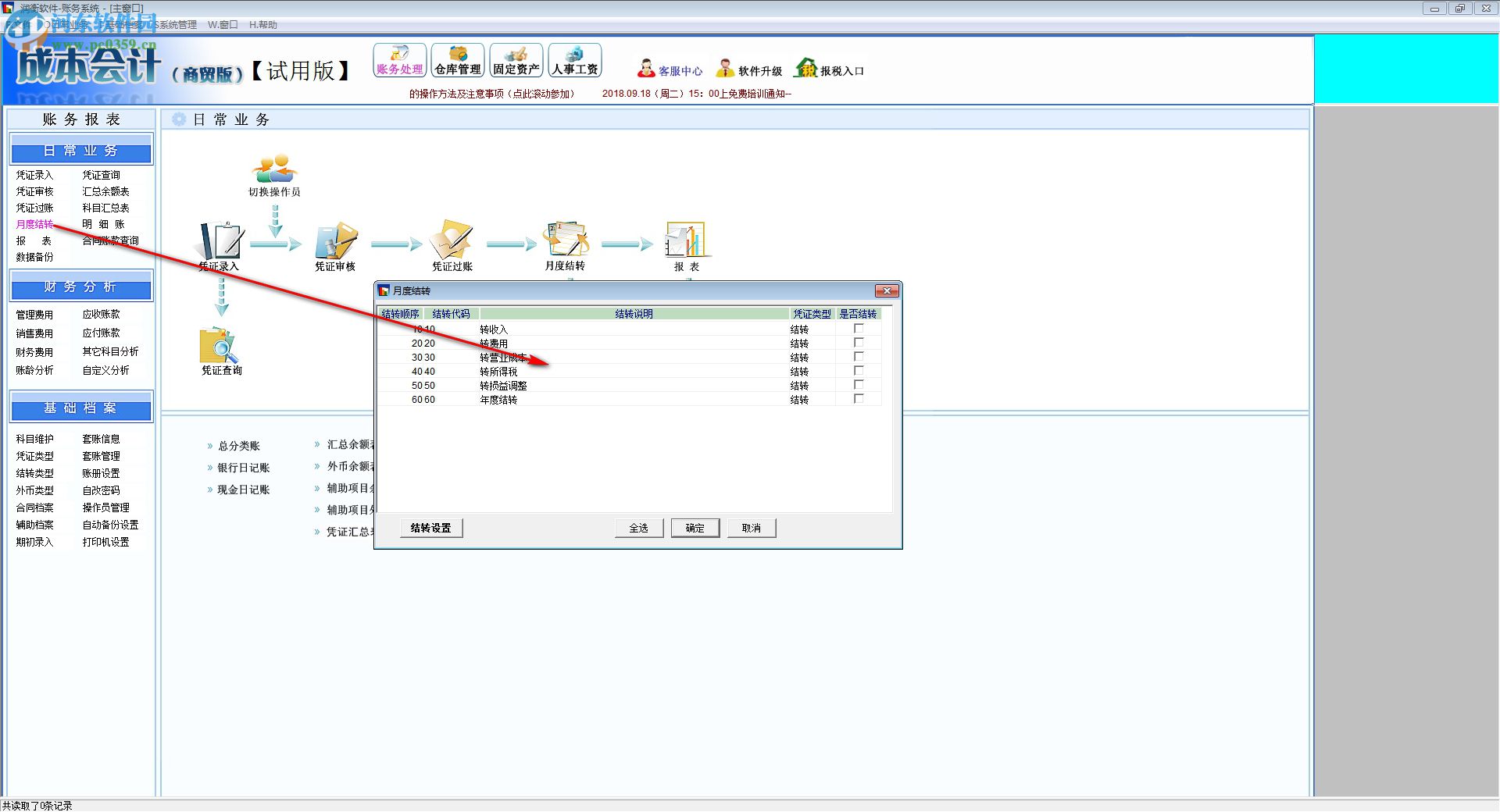Open 操作员管理 link

click(105, 507)
